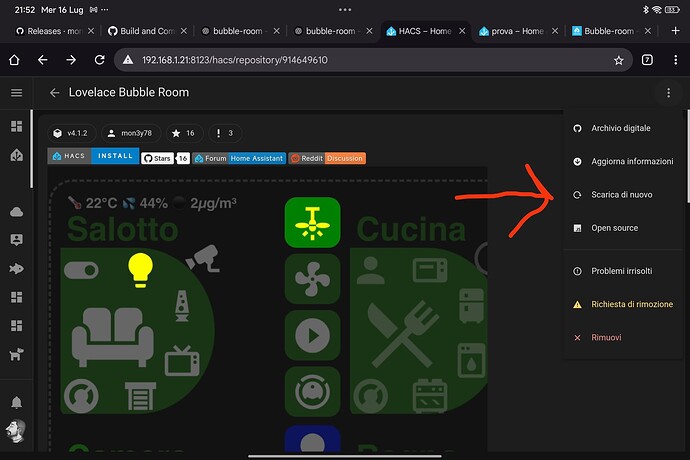Open Problemi irrisolti menu entry
Screen dimensions: 690x460
pos(623,271)
